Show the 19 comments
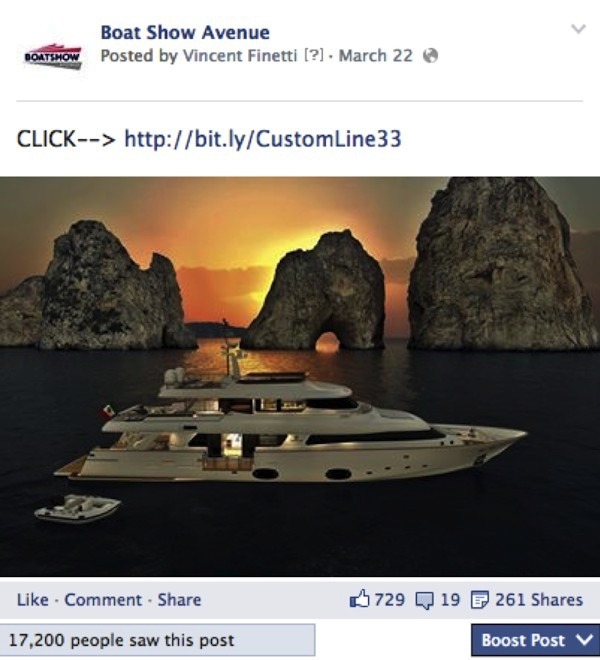The image size is (600, 660). click(450, 600)
